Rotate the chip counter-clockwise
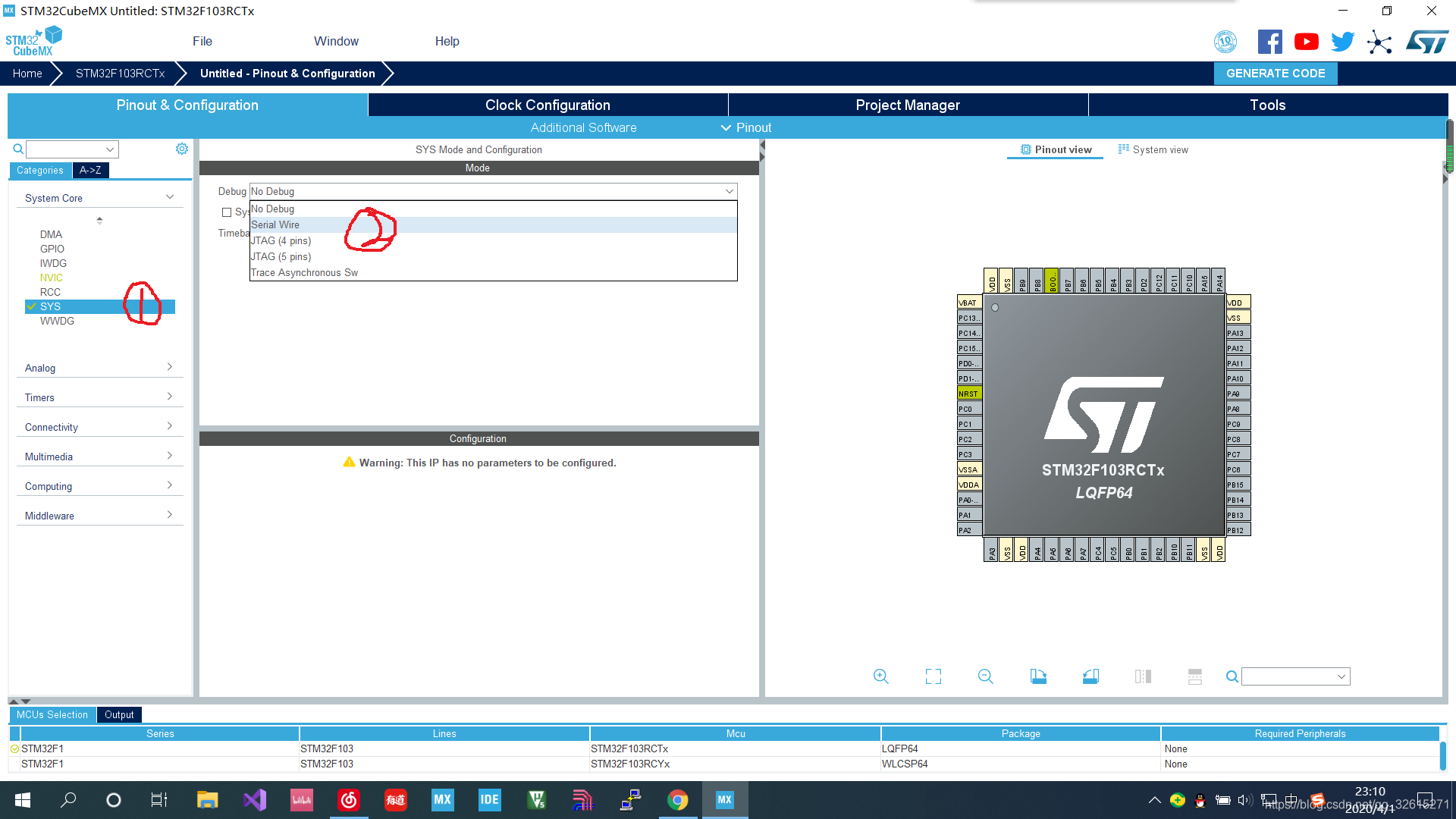 1090,676
